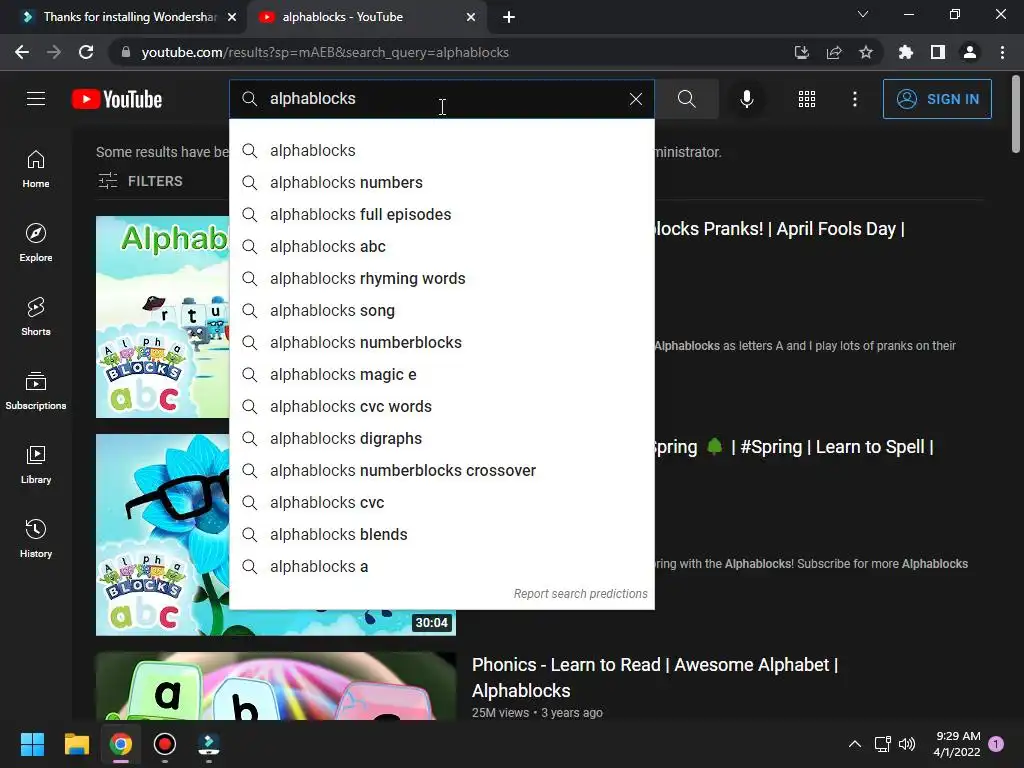This screenshot has height=768, width=1024.
Task: Select the first 'alphablocks' suggestion
Action: pos(441,150)
